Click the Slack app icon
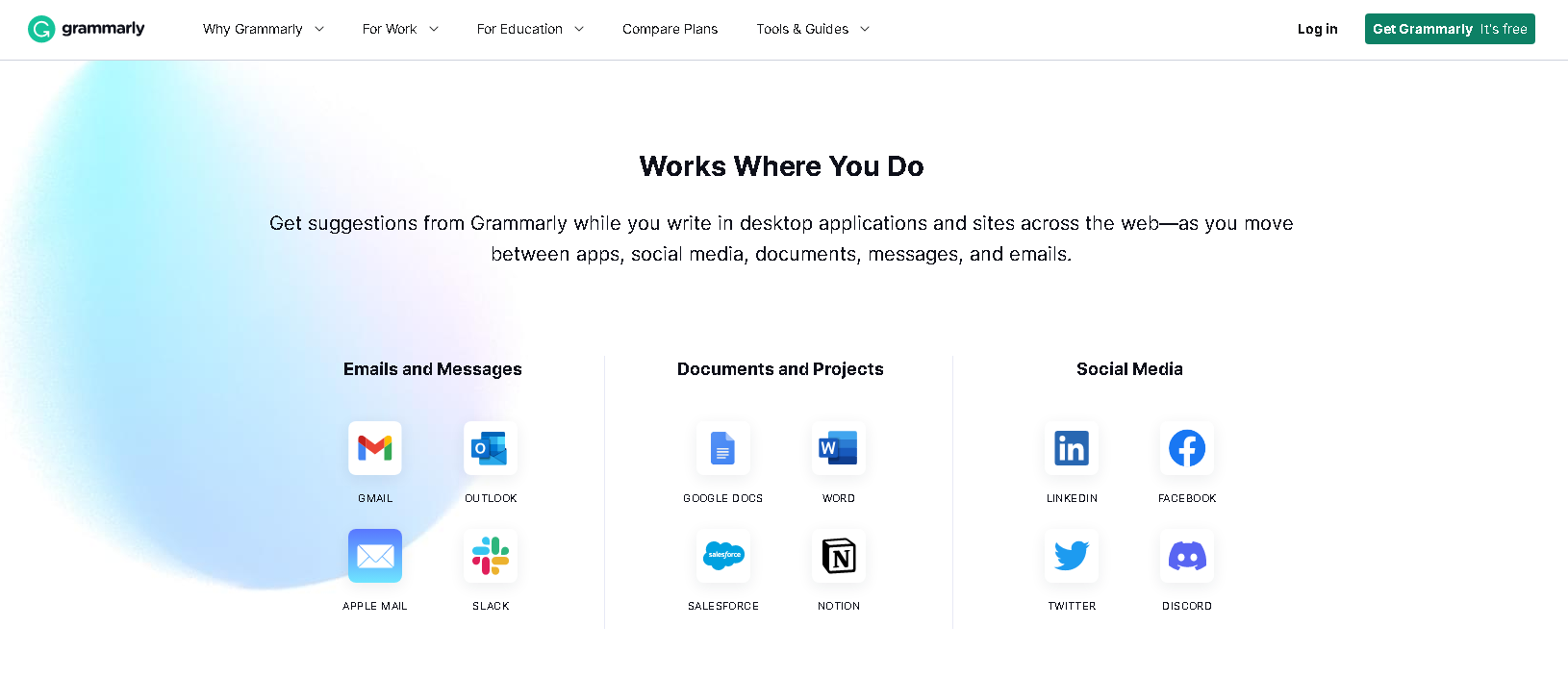Viewport: 1568px width, 677px height. pos(491,556)
